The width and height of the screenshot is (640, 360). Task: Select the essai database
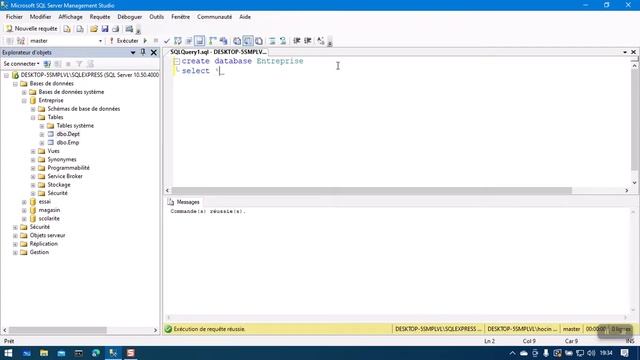[44, 202]
